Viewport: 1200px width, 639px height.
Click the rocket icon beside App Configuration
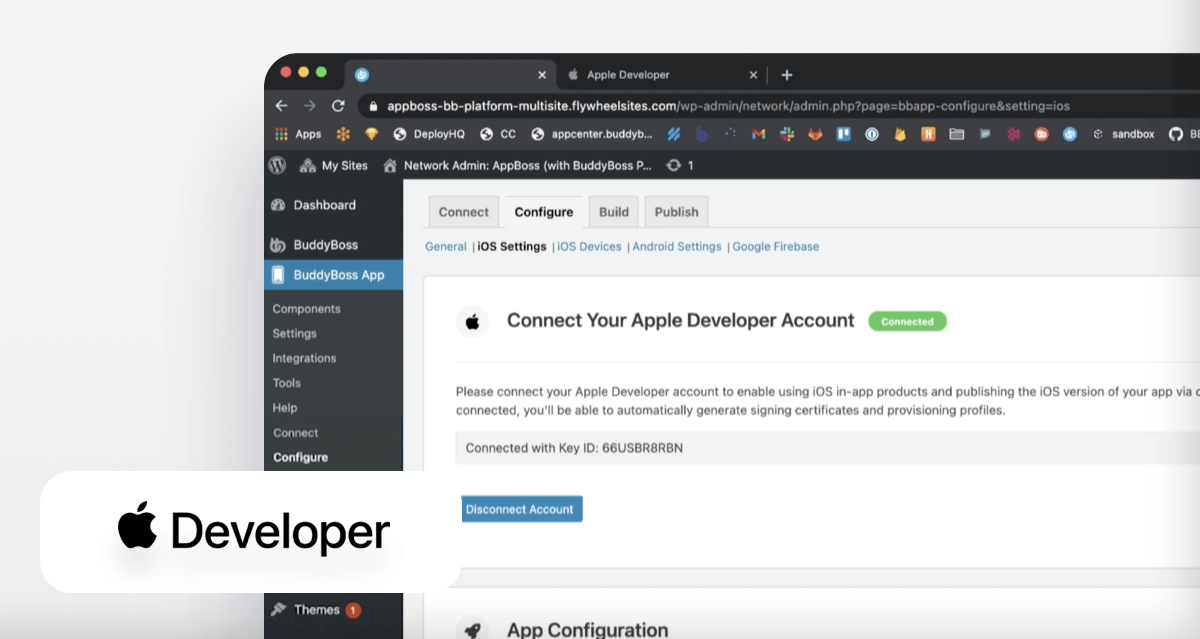(x=473, y=630)
